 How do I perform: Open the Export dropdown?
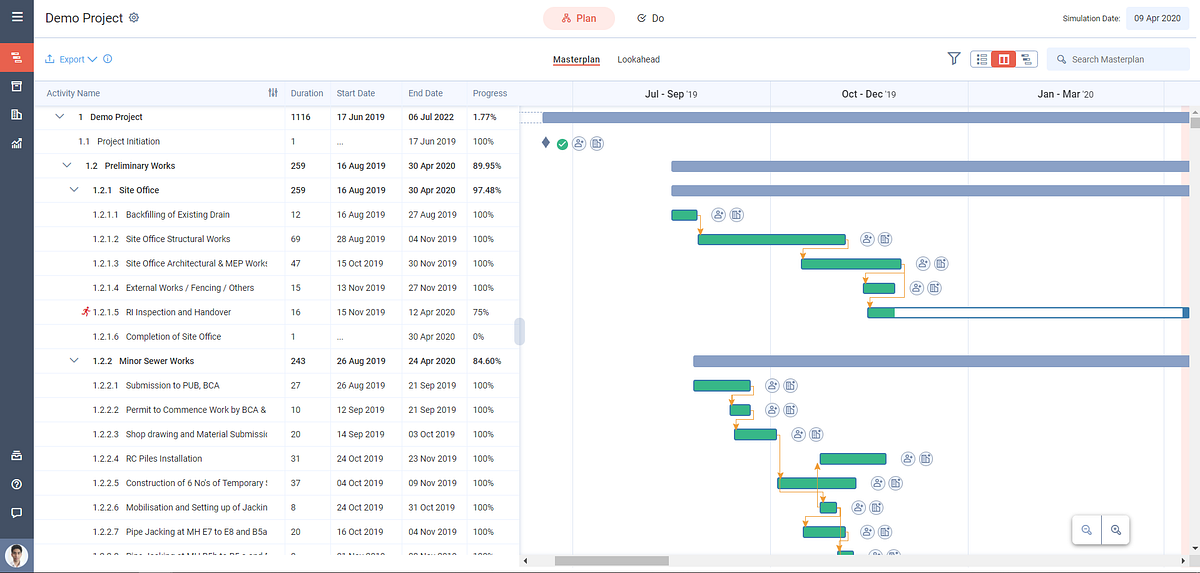pyautogui.click(x=71, y=59)
